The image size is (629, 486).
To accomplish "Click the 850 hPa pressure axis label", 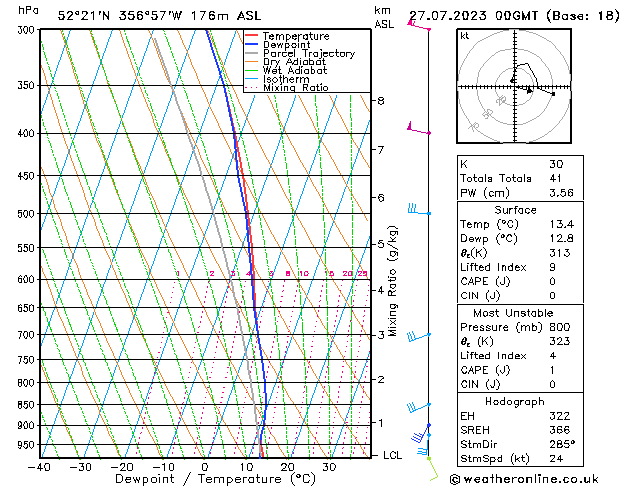I will (x=28, y=405).
